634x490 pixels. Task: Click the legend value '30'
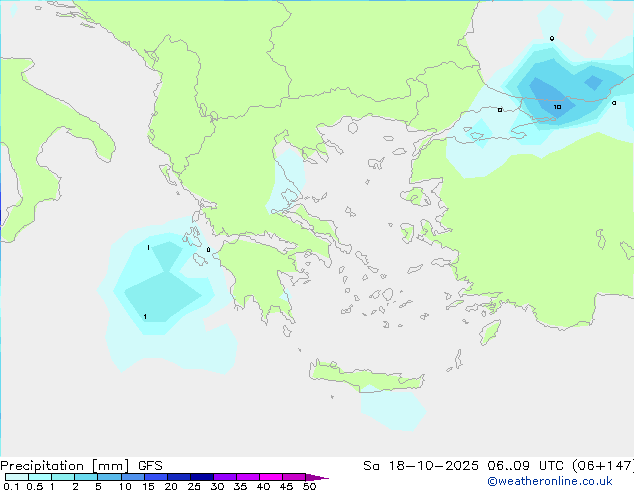coord(217,486)
